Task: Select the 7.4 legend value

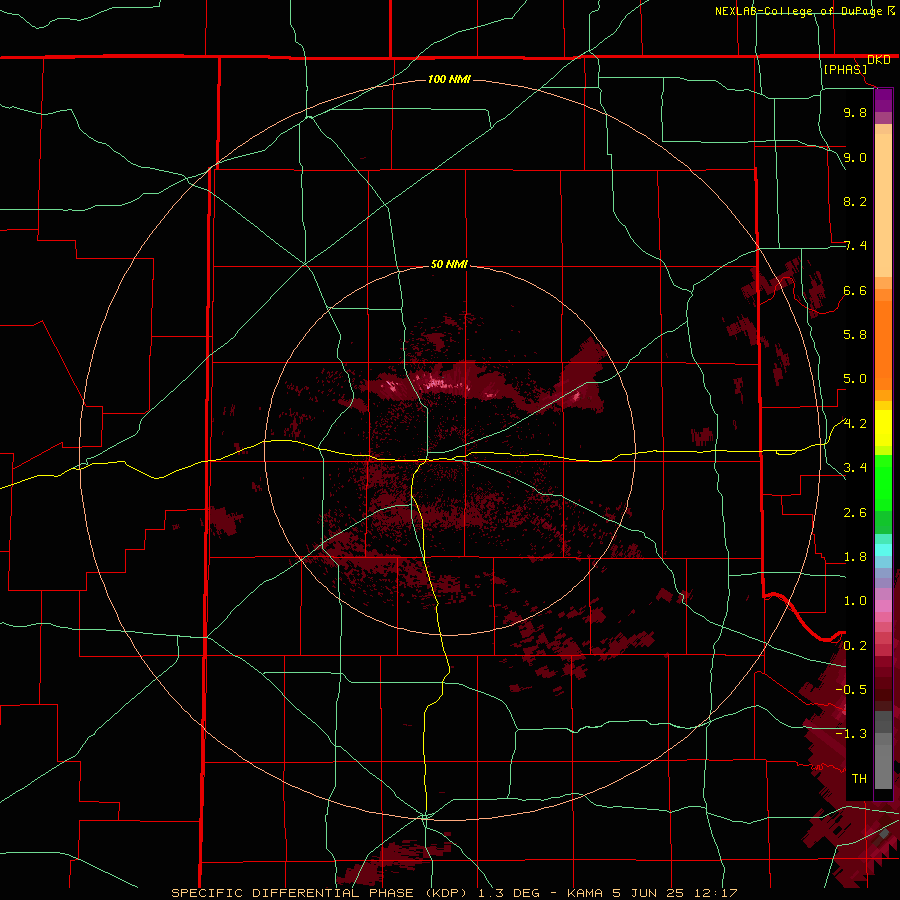Action: point(855,246)
